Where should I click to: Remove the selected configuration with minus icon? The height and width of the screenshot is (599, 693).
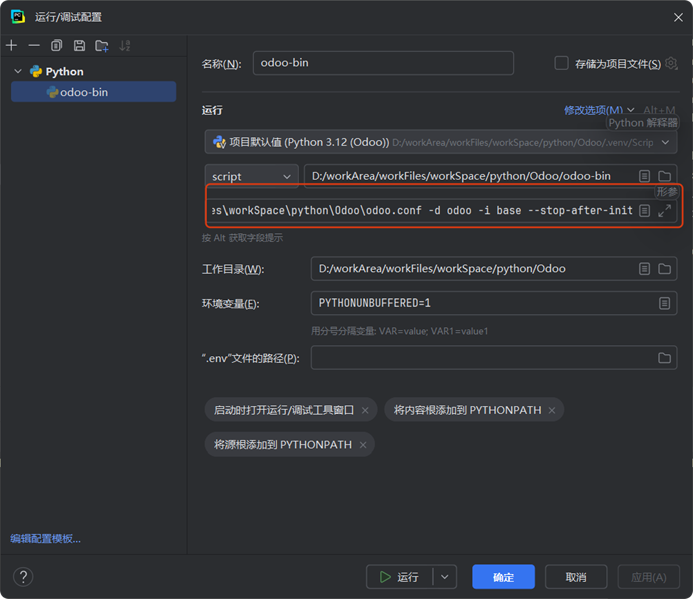tap(34, 45)
